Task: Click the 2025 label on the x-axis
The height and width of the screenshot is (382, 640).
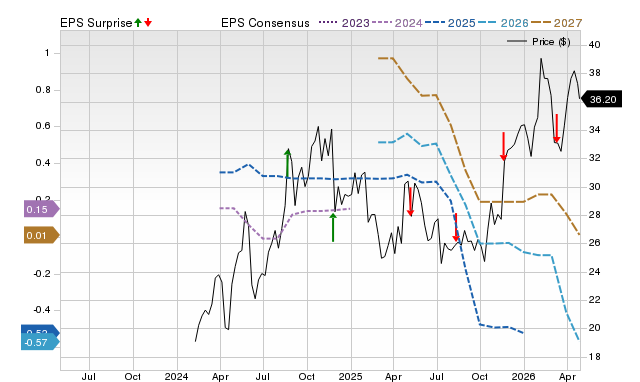Action: coord(350,376)
